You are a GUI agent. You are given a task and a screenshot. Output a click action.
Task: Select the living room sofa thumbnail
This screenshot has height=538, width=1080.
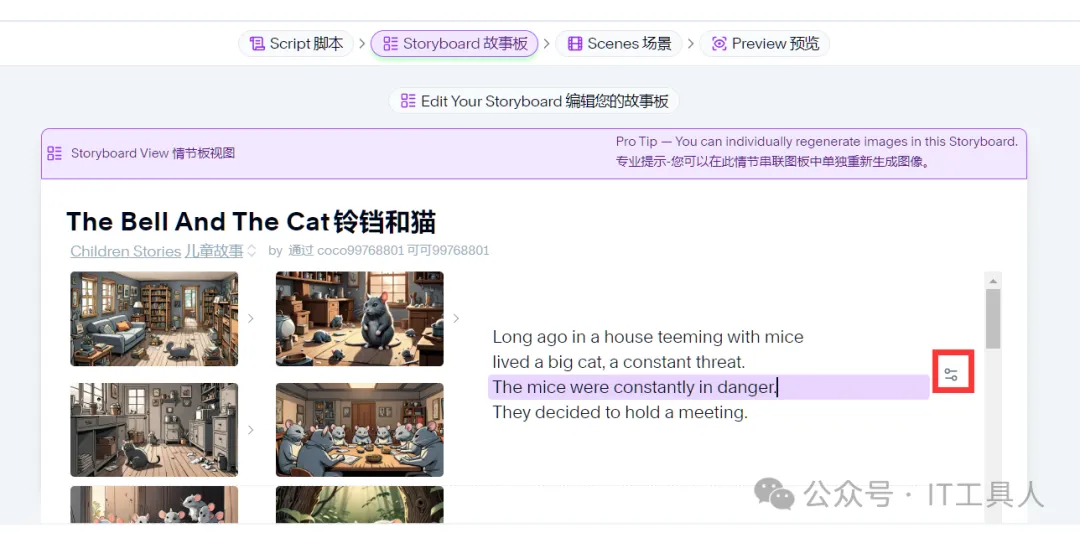(154, 318)
